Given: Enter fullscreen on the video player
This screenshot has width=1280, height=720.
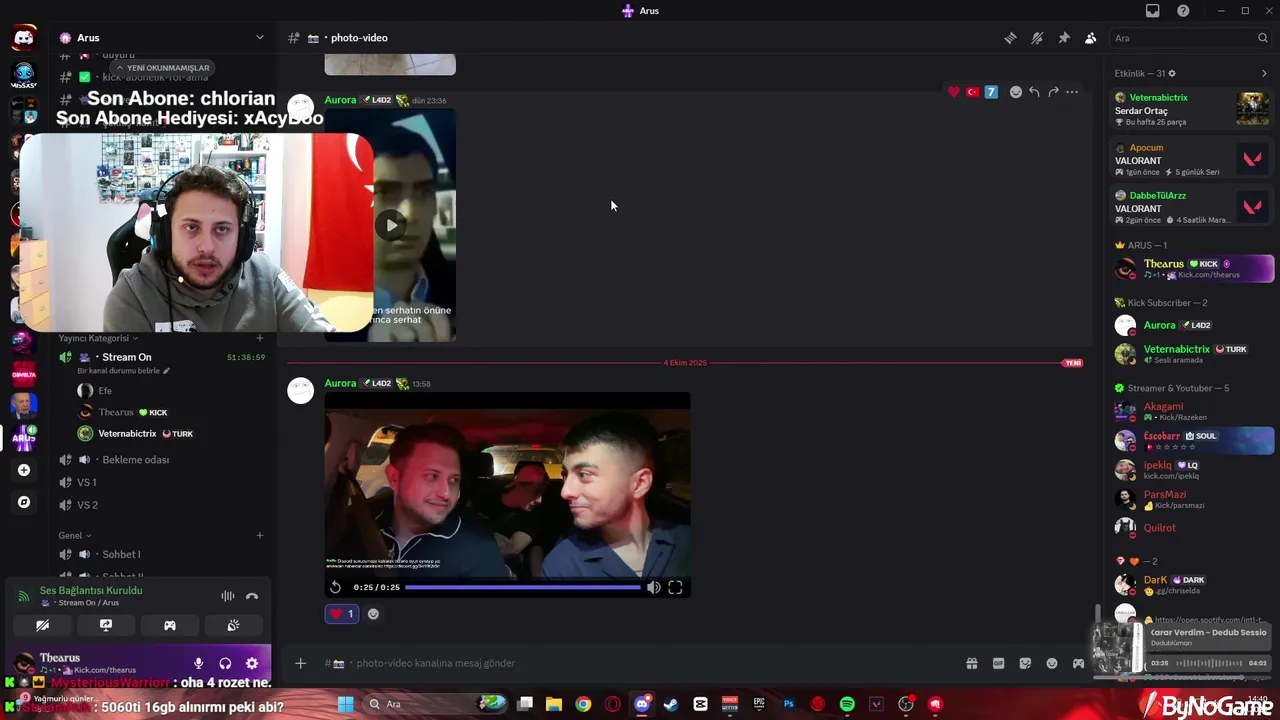Looking at the screenshot, I should pos(675,588).
